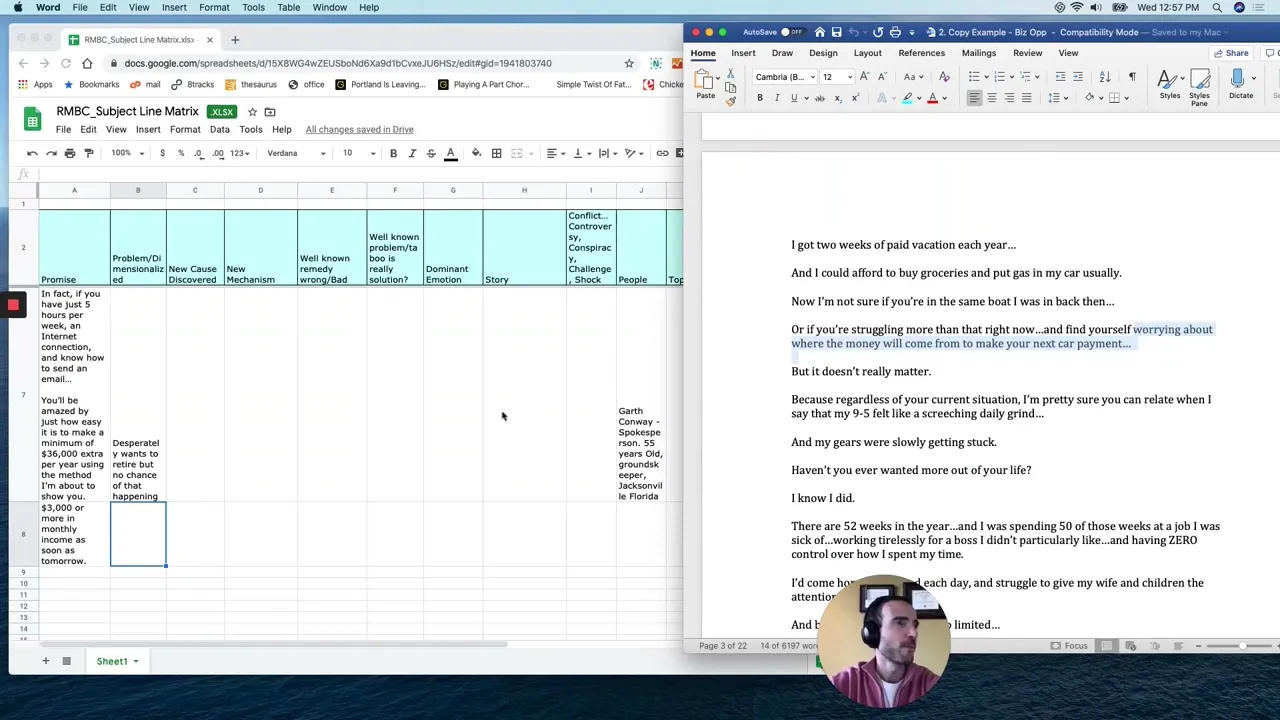The image size is (1280, 720).
Task: Select Justify alignment in Word ribbon
Action: click(x=1026, y=98)
